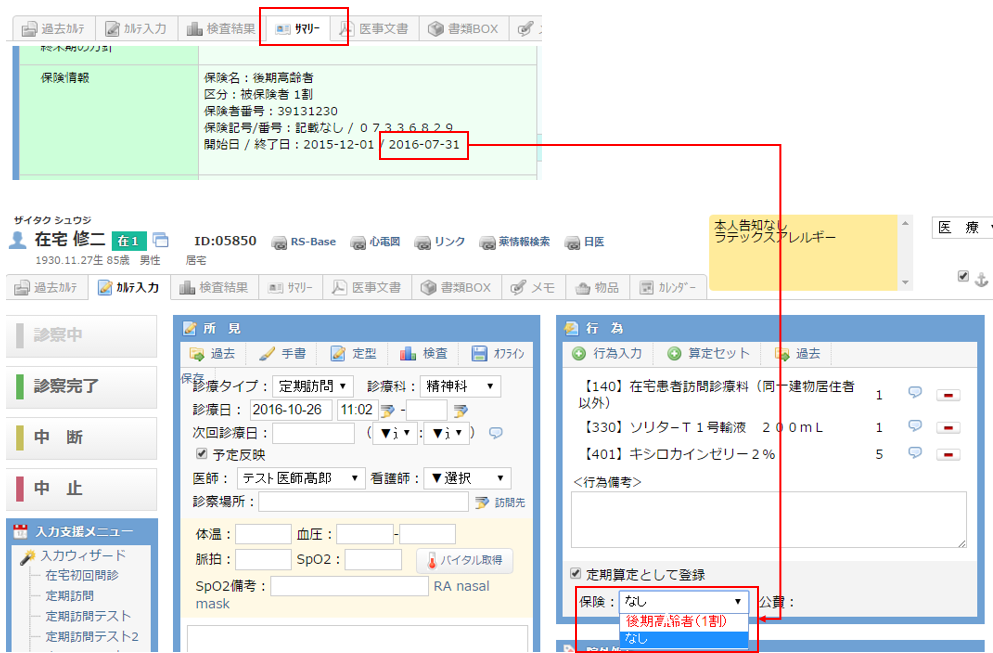Expand the 医療 dropdown at top right

tap(963, 228)
